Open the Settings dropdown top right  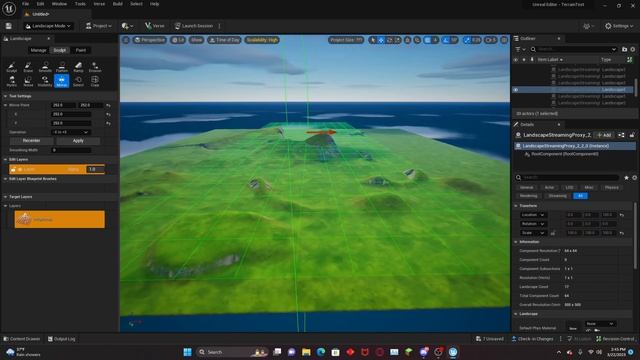(x=619, y=26)
